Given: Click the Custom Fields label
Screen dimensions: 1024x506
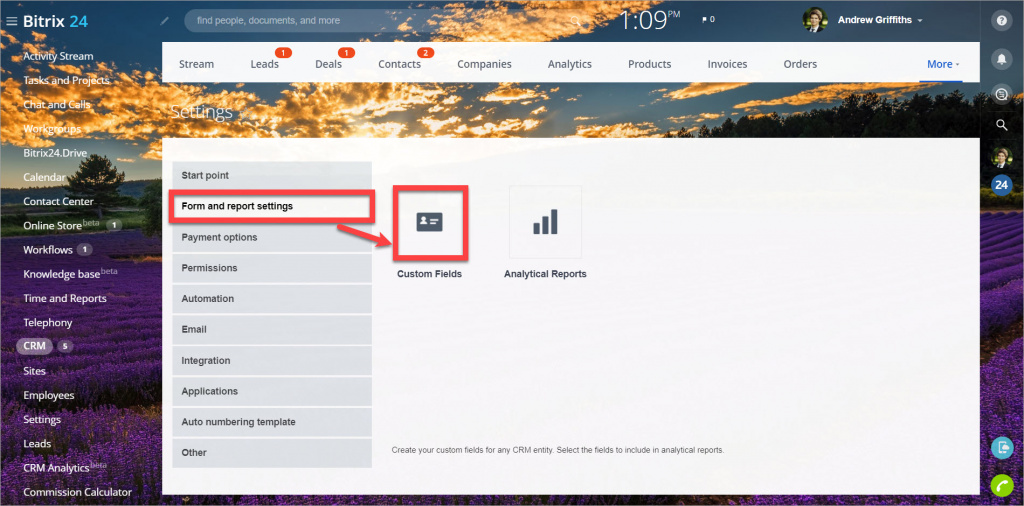Looking at the screenshot, I should [429, 274].
